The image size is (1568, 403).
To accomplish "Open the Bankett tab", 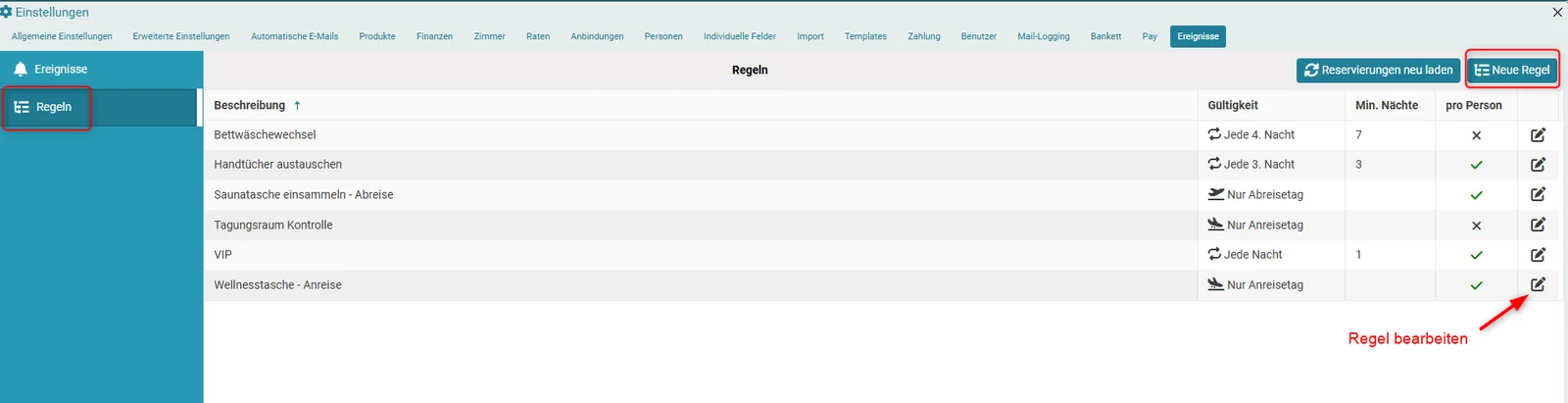I will pos(1105,36).
